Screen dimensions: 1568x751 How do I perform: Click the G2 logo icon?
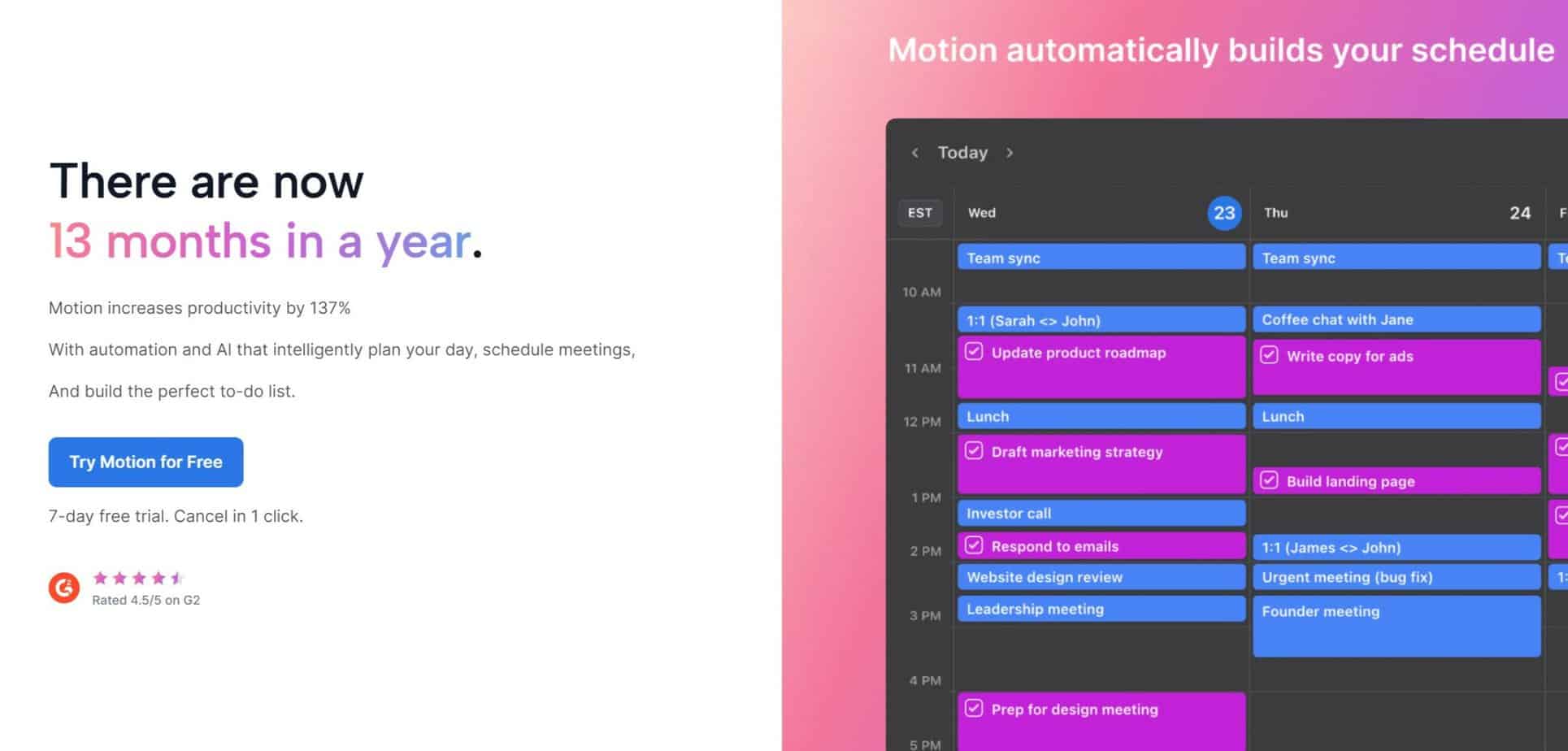65,588
